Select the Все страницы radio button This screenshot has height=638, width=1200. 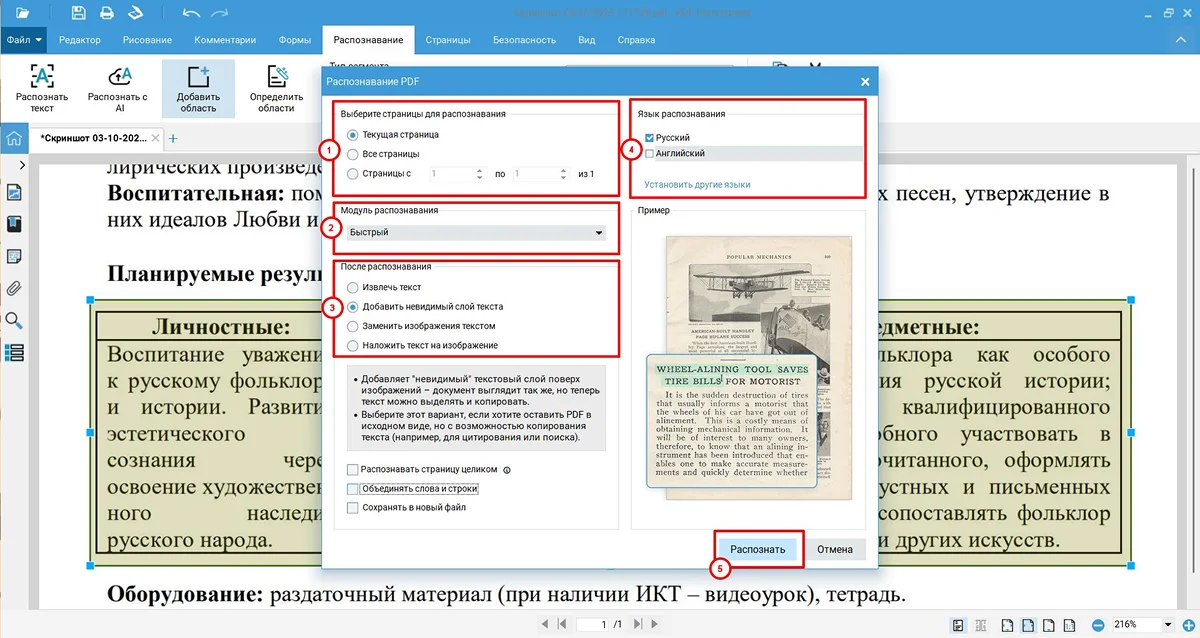point(352,154)
